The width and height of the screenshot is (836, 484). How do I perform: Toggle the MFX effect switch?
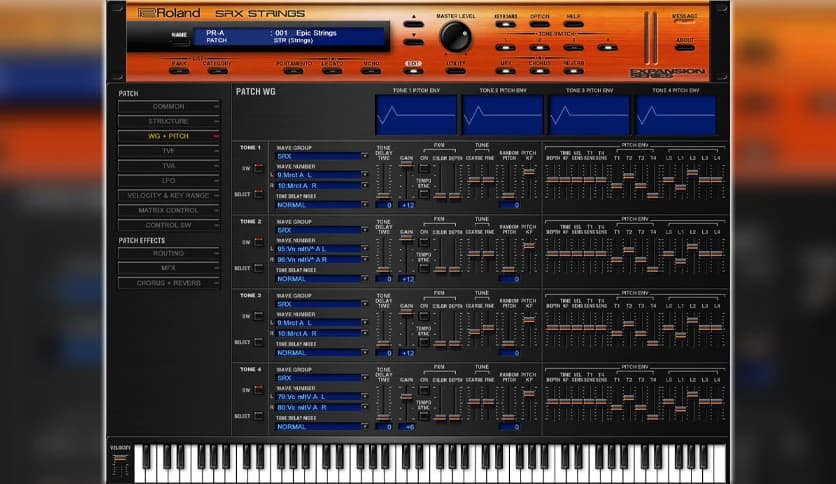pyautogui.click(x=505, y=70)
